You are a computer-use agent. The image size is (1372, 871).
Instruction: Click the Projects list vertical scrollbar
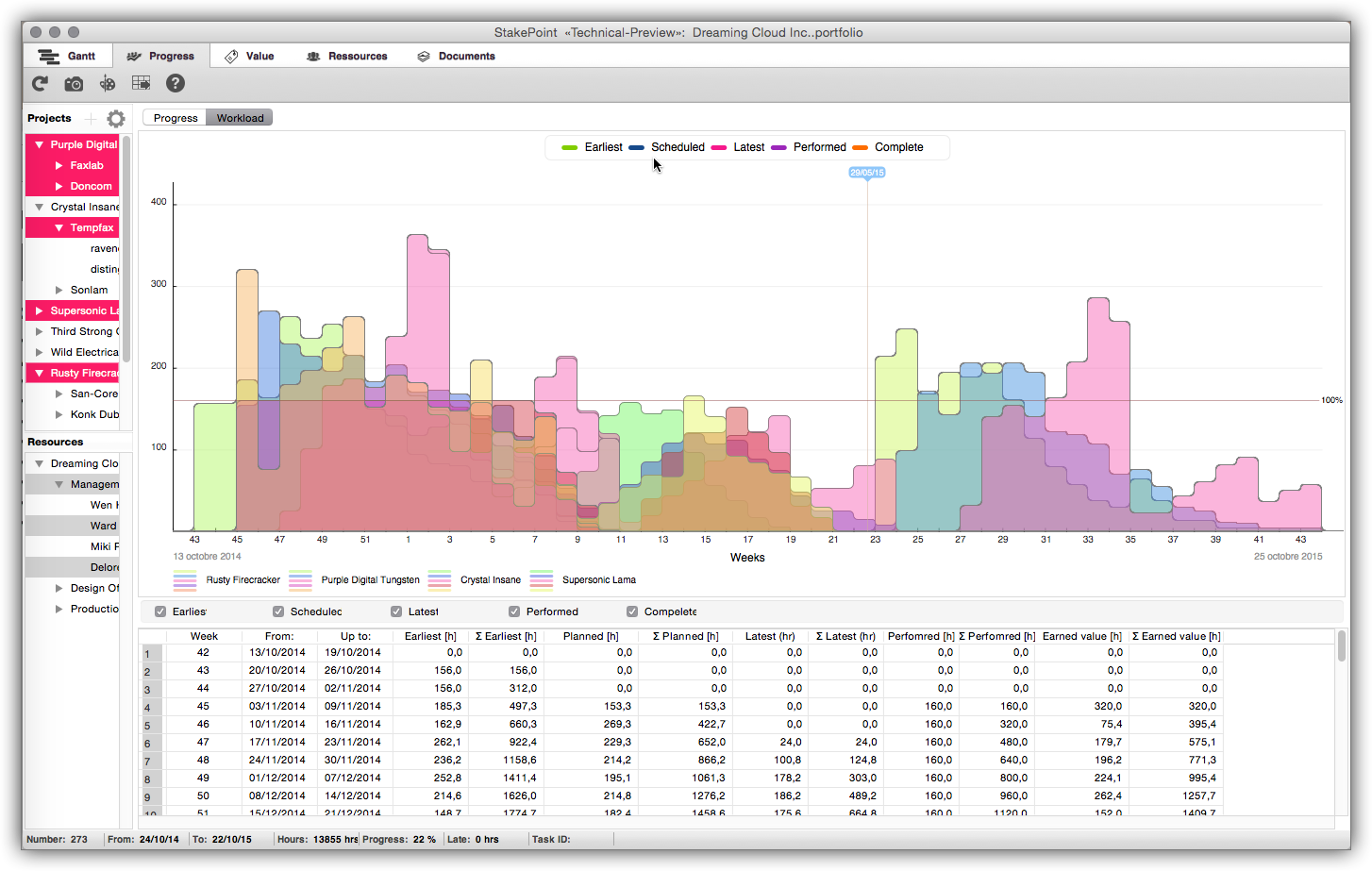coord(125,247)
